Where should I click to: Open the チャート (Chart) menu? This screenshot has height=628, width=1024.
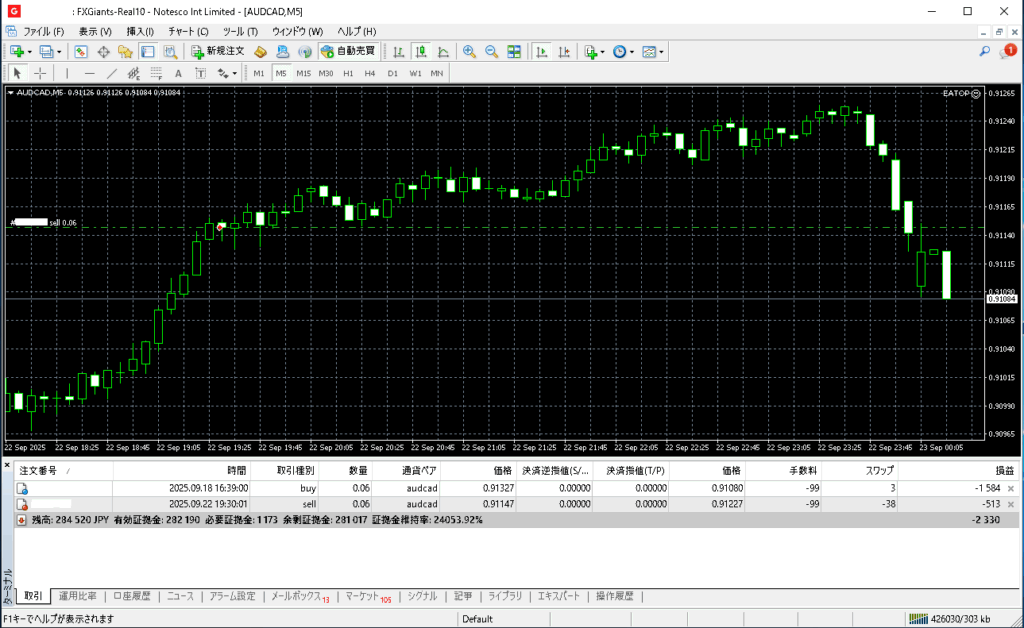[x=188, y=31]
